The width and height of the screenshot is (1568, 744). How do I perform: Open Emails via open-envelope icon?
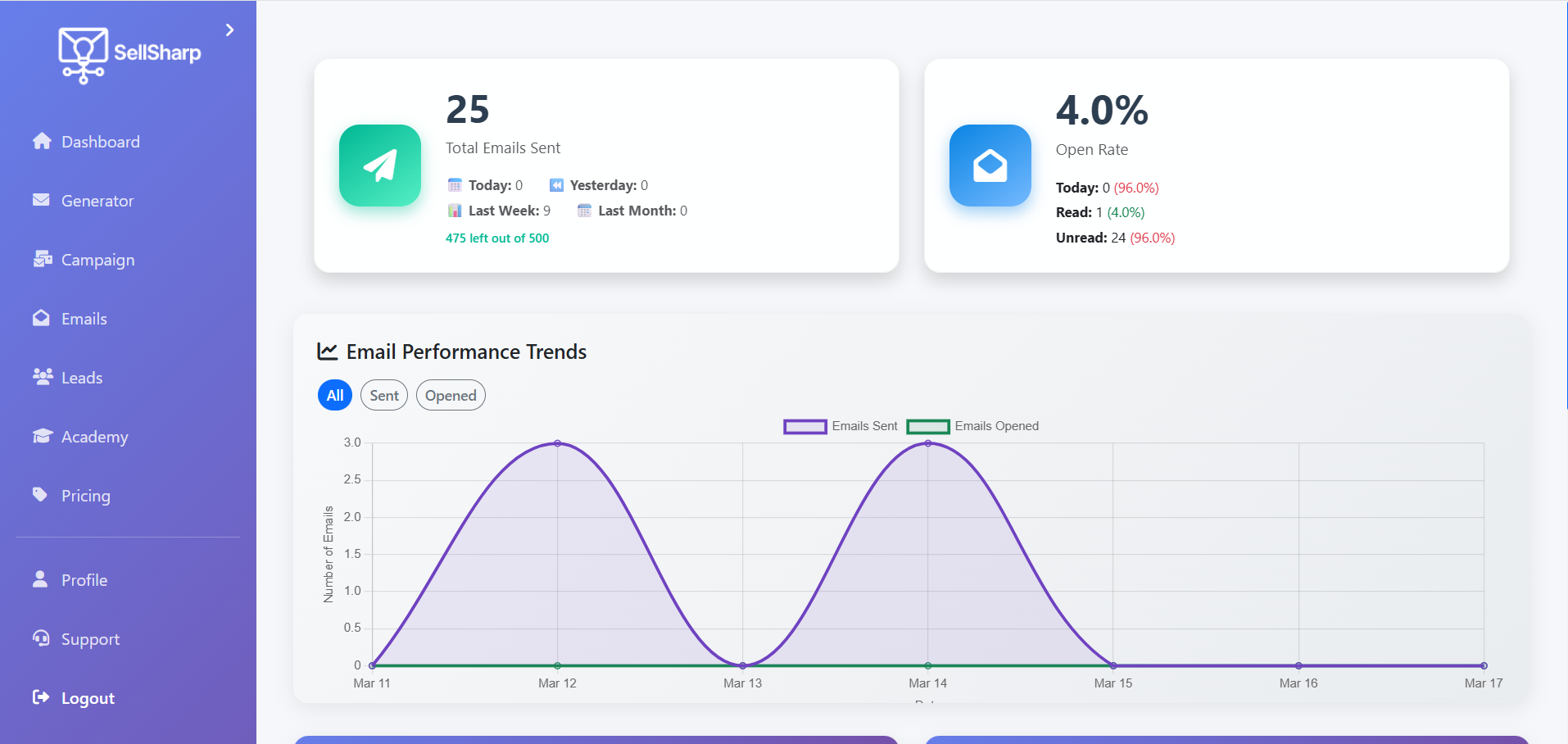tap(41, 318)
